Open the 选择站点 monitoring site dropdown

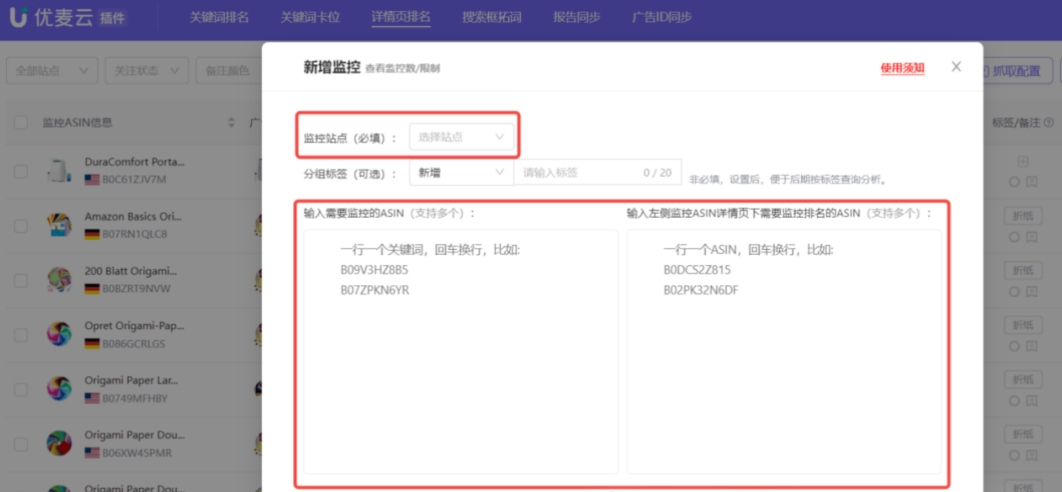461,137
